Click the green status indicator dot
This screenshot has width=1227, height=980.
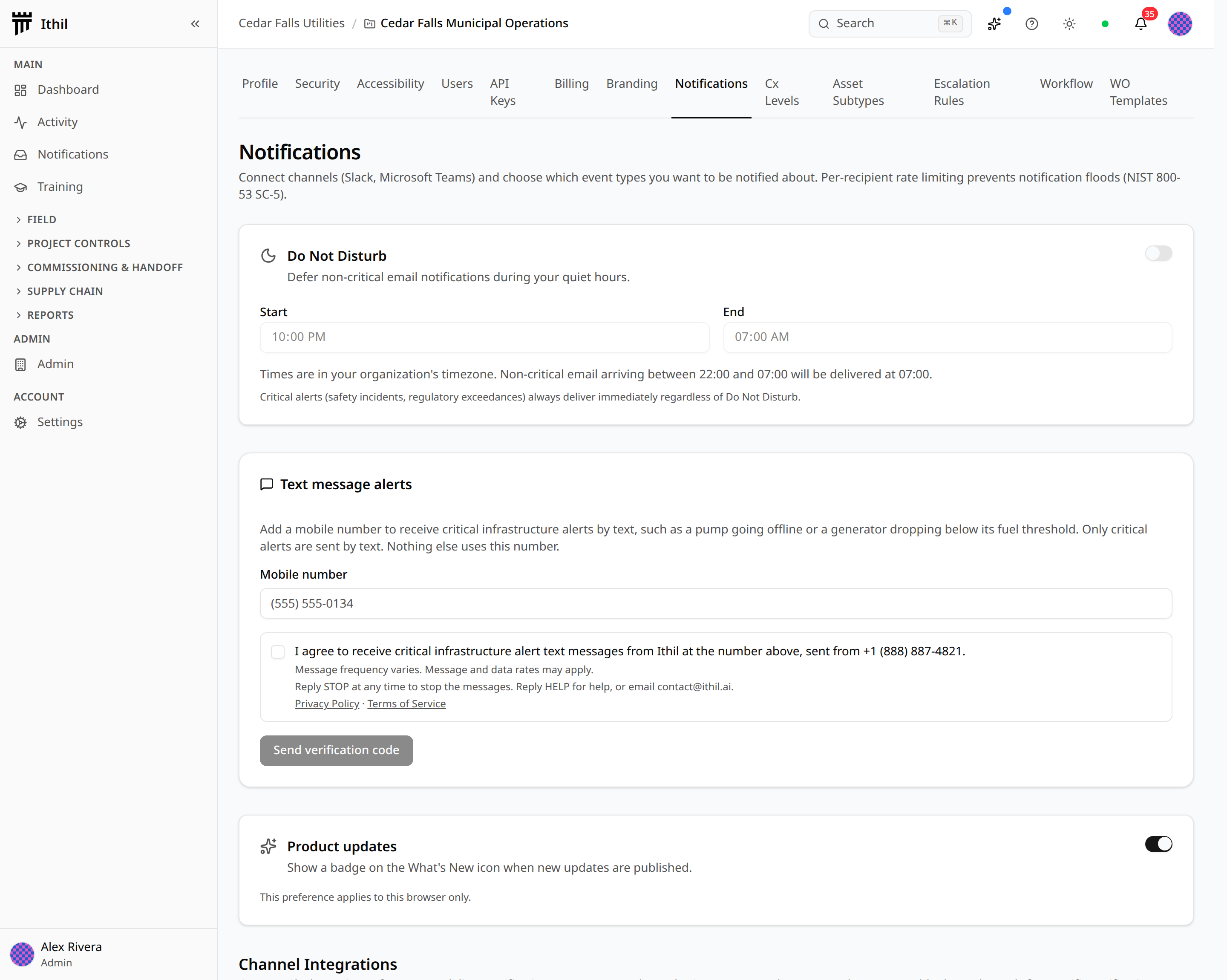1105,23
